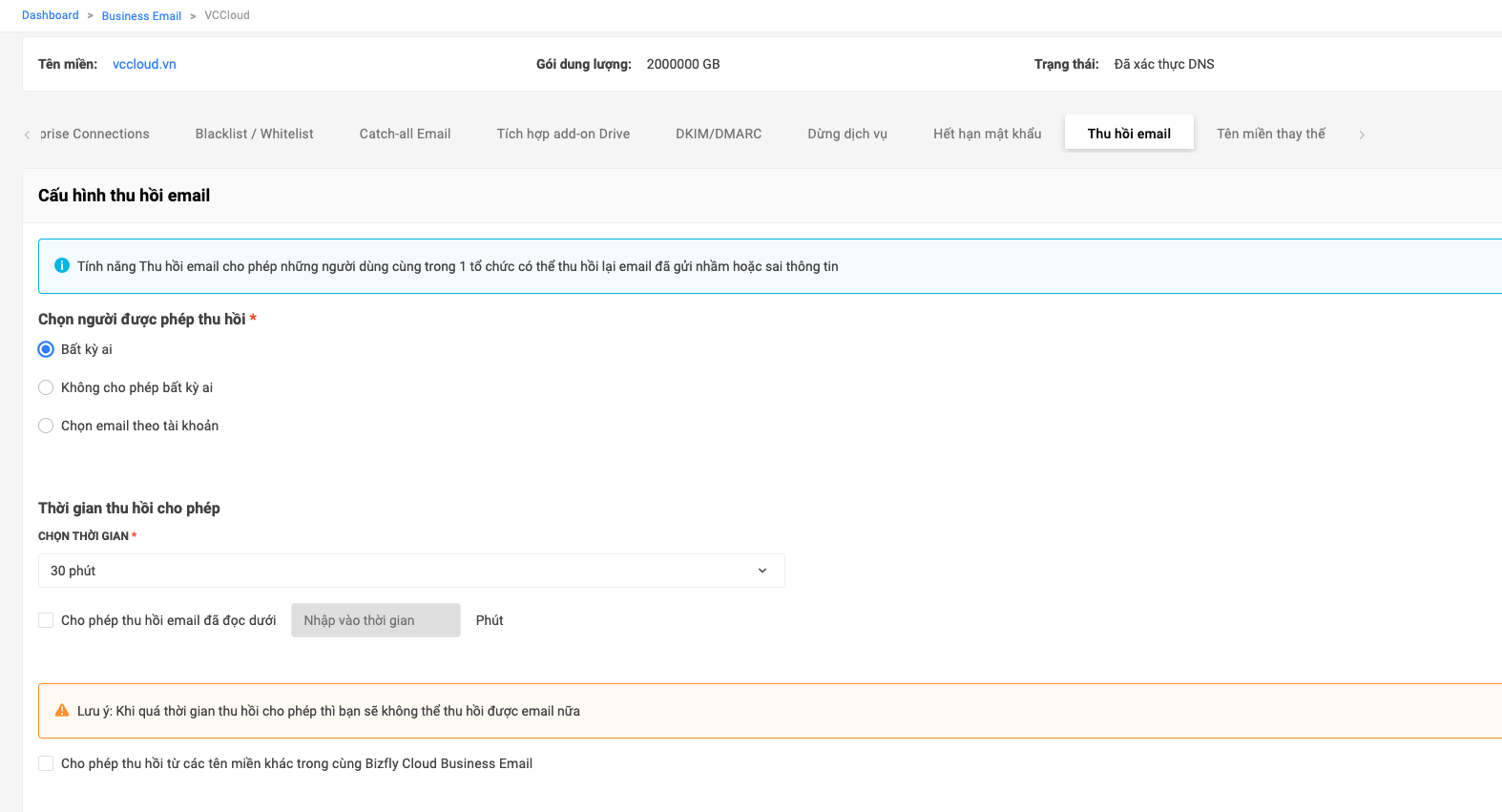The width and height of the screenshot is (1502, 812).
Task: Click the Thời gian thu hồi cho phép heading
Action: [x=129, y=508]
